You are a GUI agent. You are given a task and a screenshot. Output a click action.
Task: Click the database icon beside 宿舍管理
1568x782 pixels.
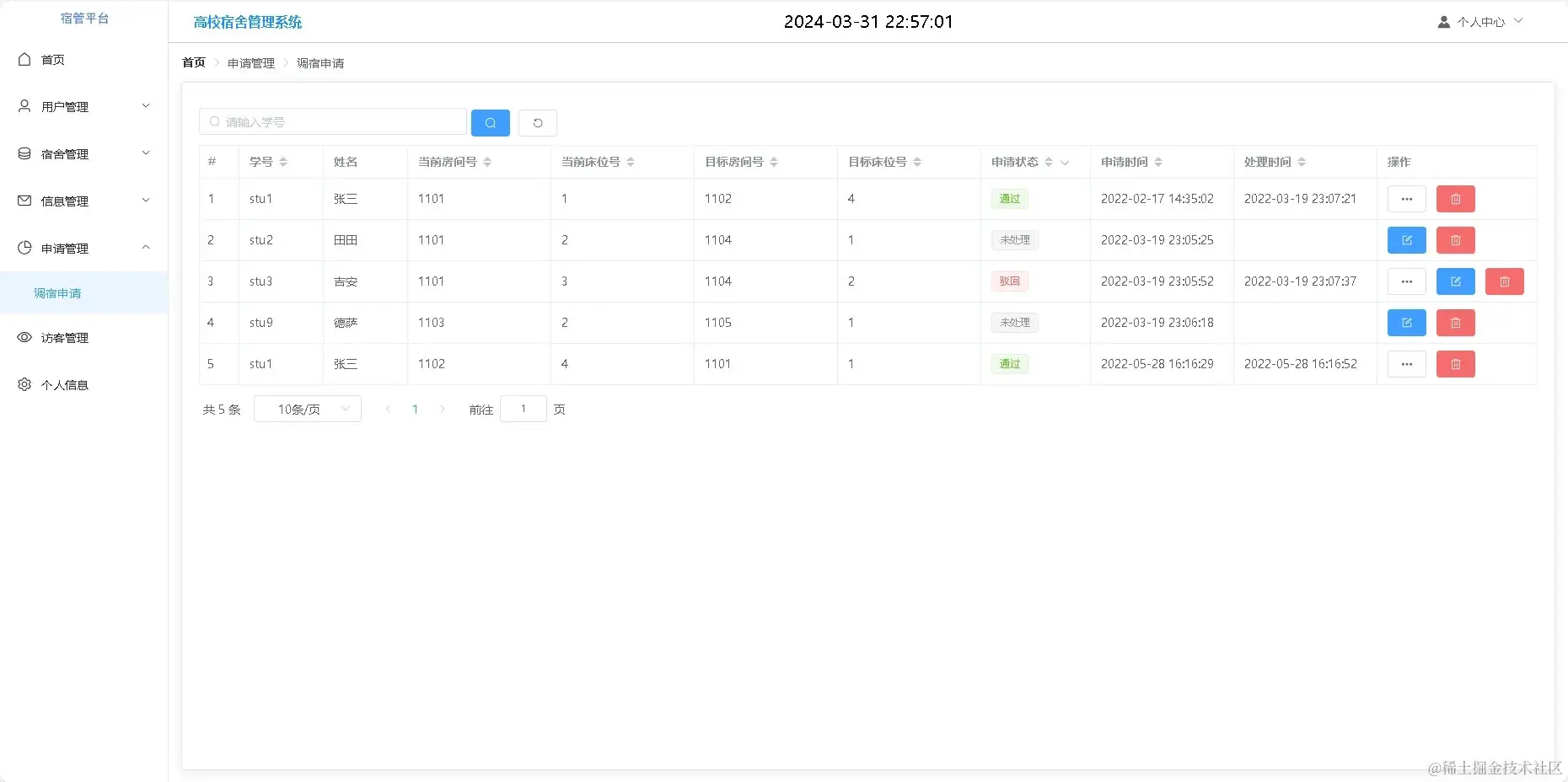pyautogui.click(x=24, y=153)
